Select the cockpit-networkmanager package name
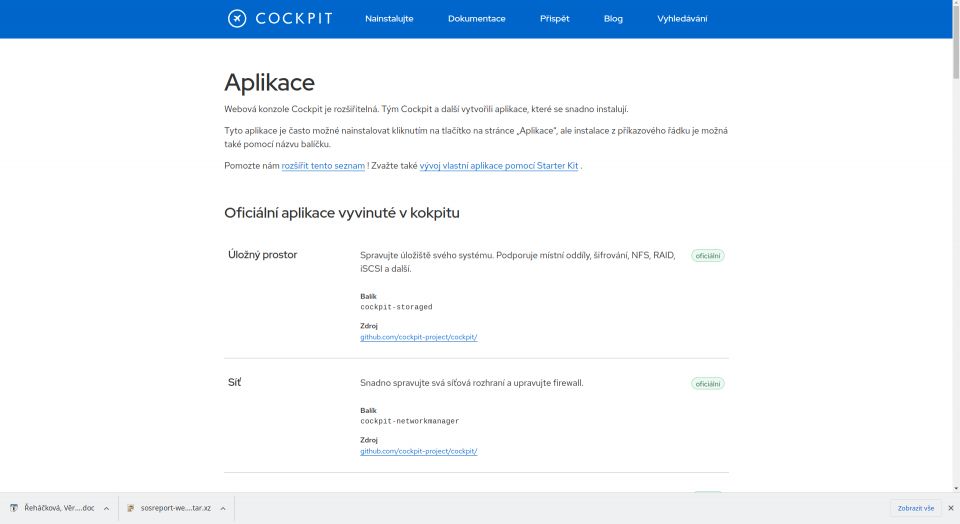Screen dimensions: 960x524 pos(410,421)
